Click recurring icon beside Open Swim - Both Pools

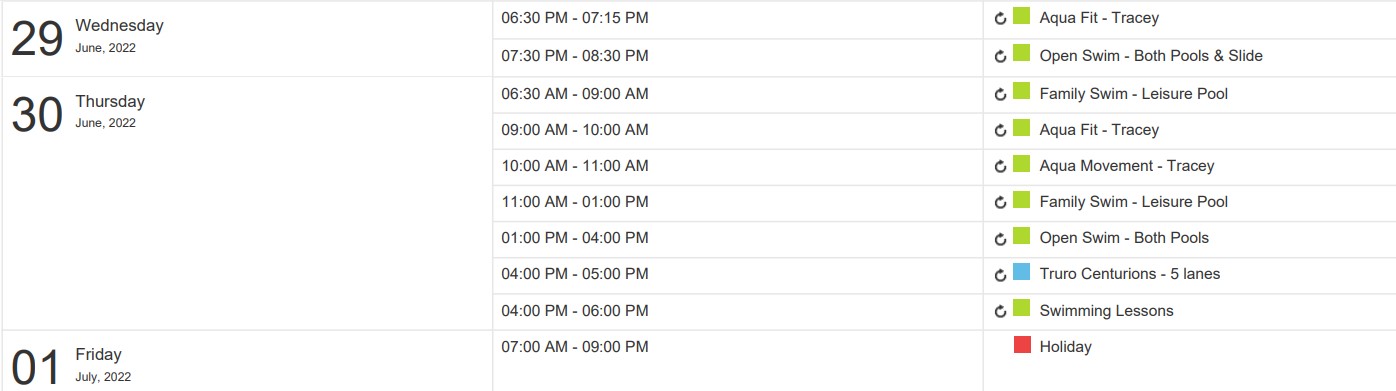pyautogui.click(x=1000, y=239)
